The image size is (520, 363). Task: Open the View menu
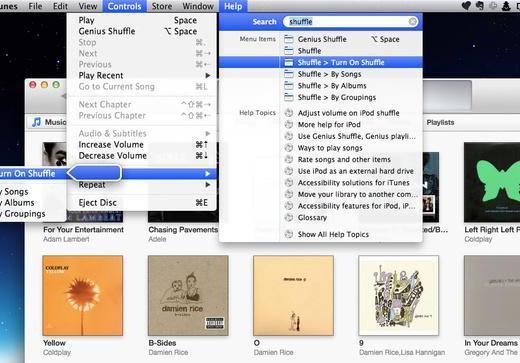point(88,6)
